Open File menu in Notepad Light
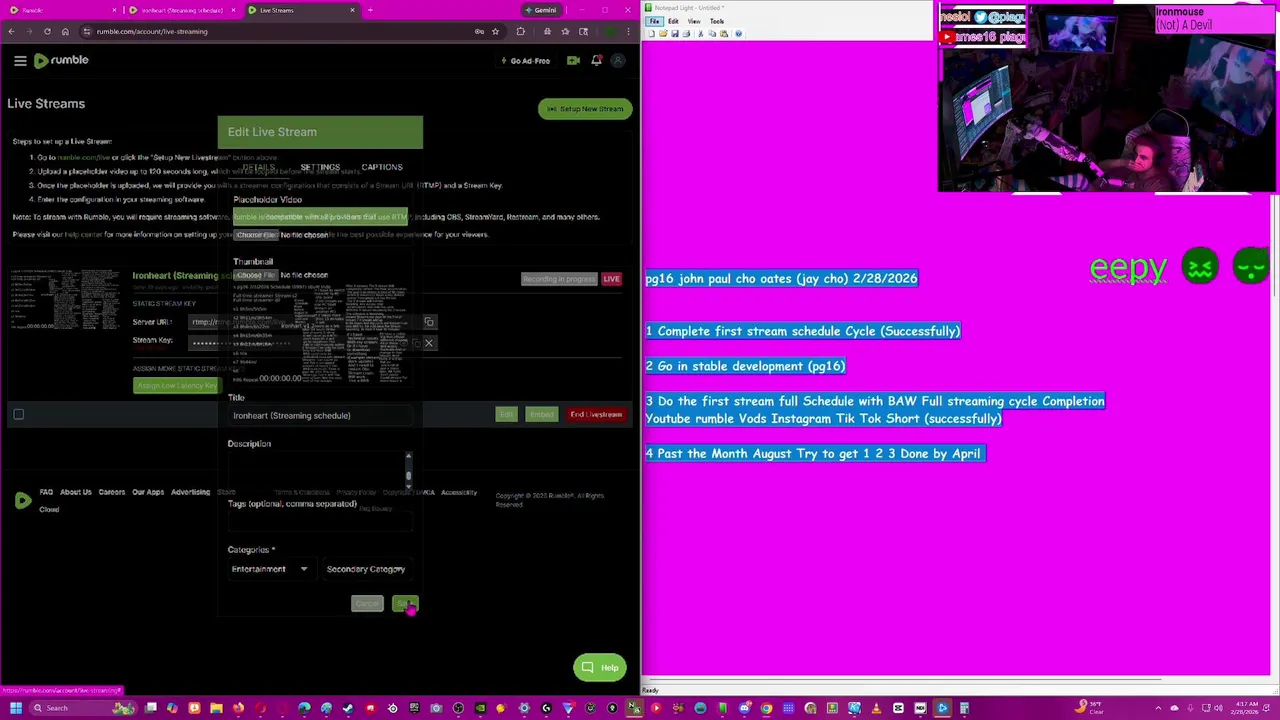 coord(654,21)
